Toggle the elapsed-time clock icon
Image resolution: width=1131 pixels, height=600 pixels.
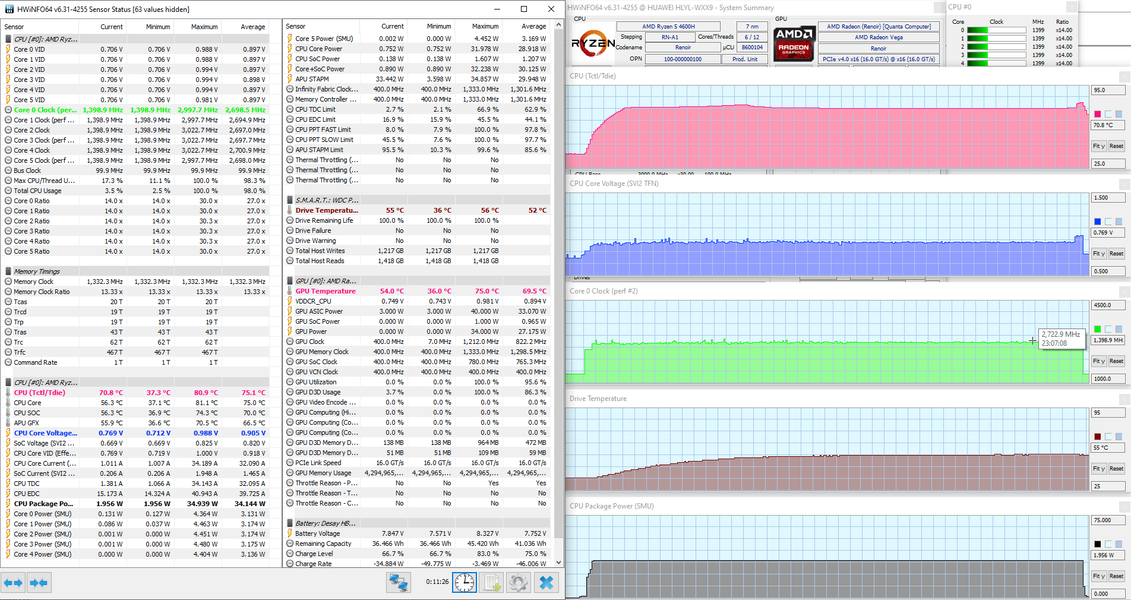[465, 582]
